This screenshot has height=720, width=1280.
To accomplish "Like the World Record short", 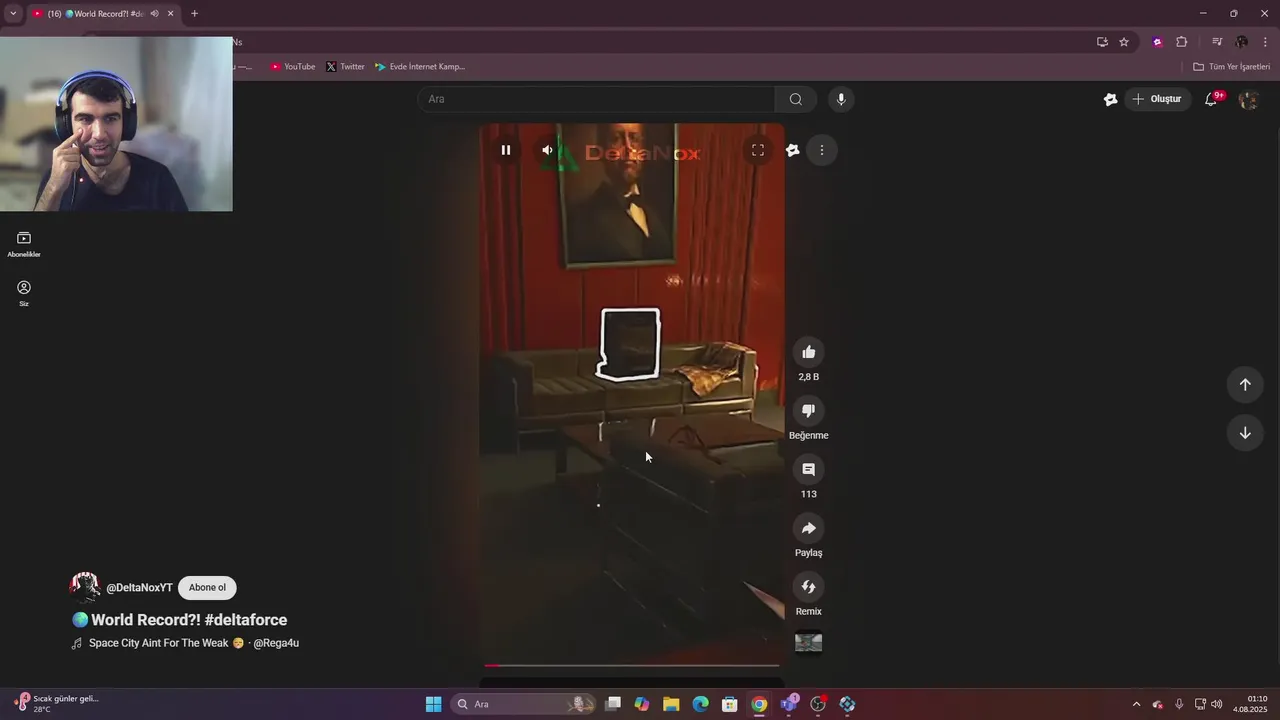I will (x=809, y=352).
